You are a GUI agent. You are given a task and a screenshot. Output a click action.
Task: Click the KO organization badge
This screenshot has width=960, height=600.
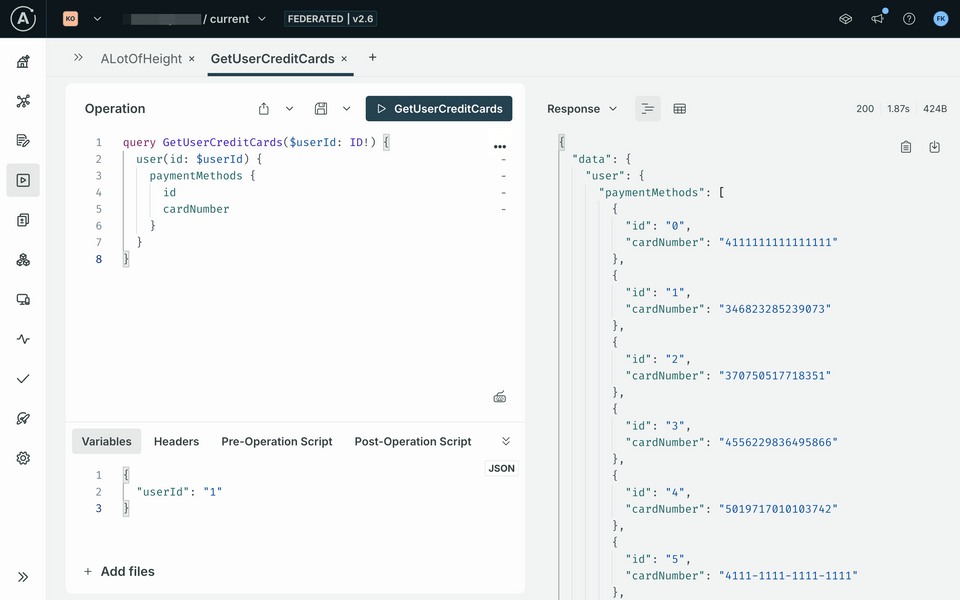(70, 18)
